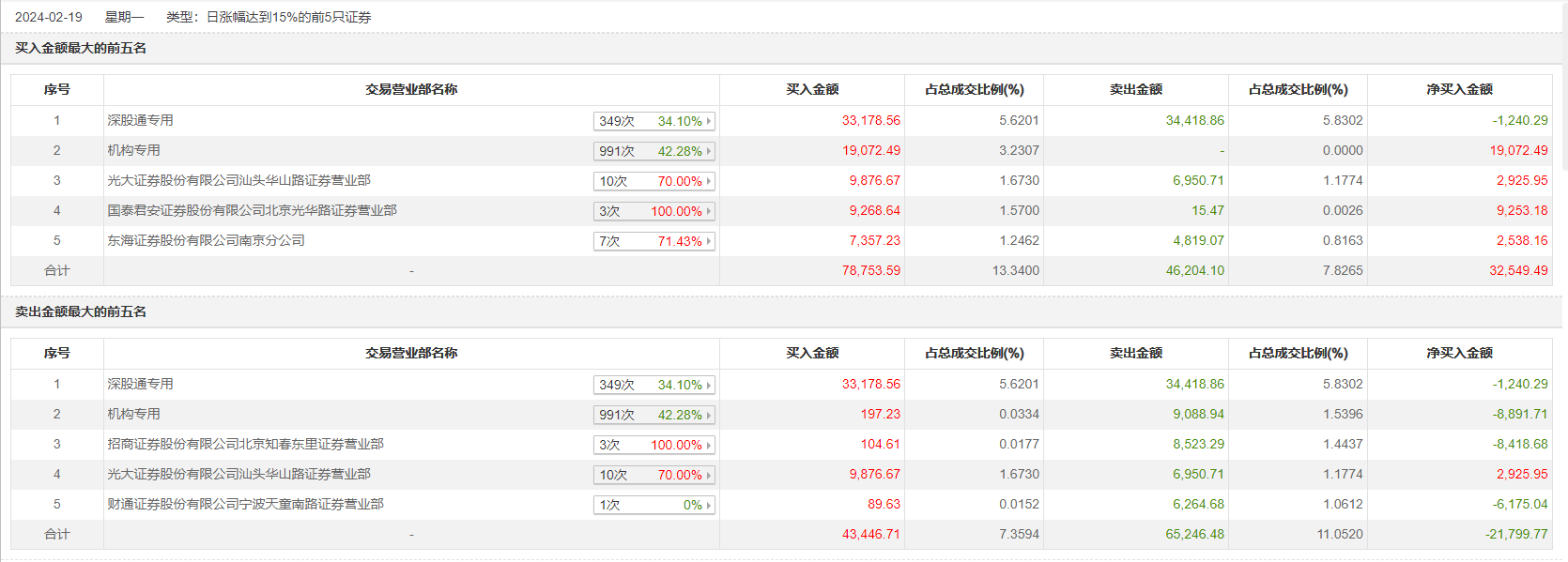Click 机构专用 in the sell top-five table

[x=133, y=414]
